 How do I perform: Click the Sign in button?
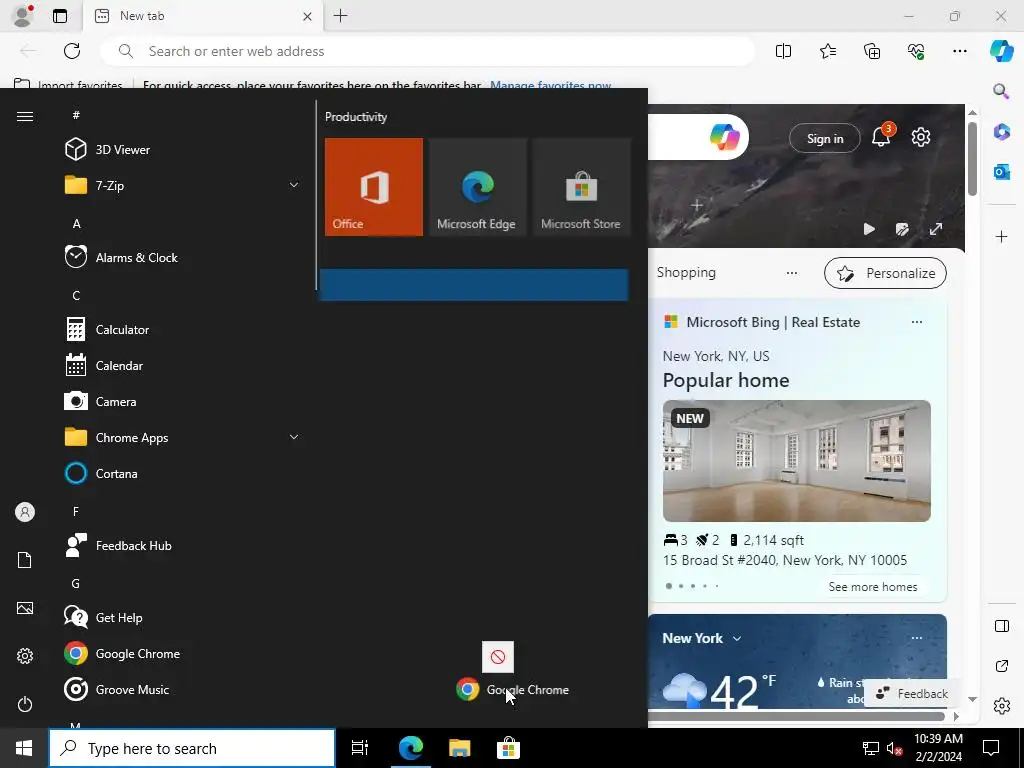point(825,138)
